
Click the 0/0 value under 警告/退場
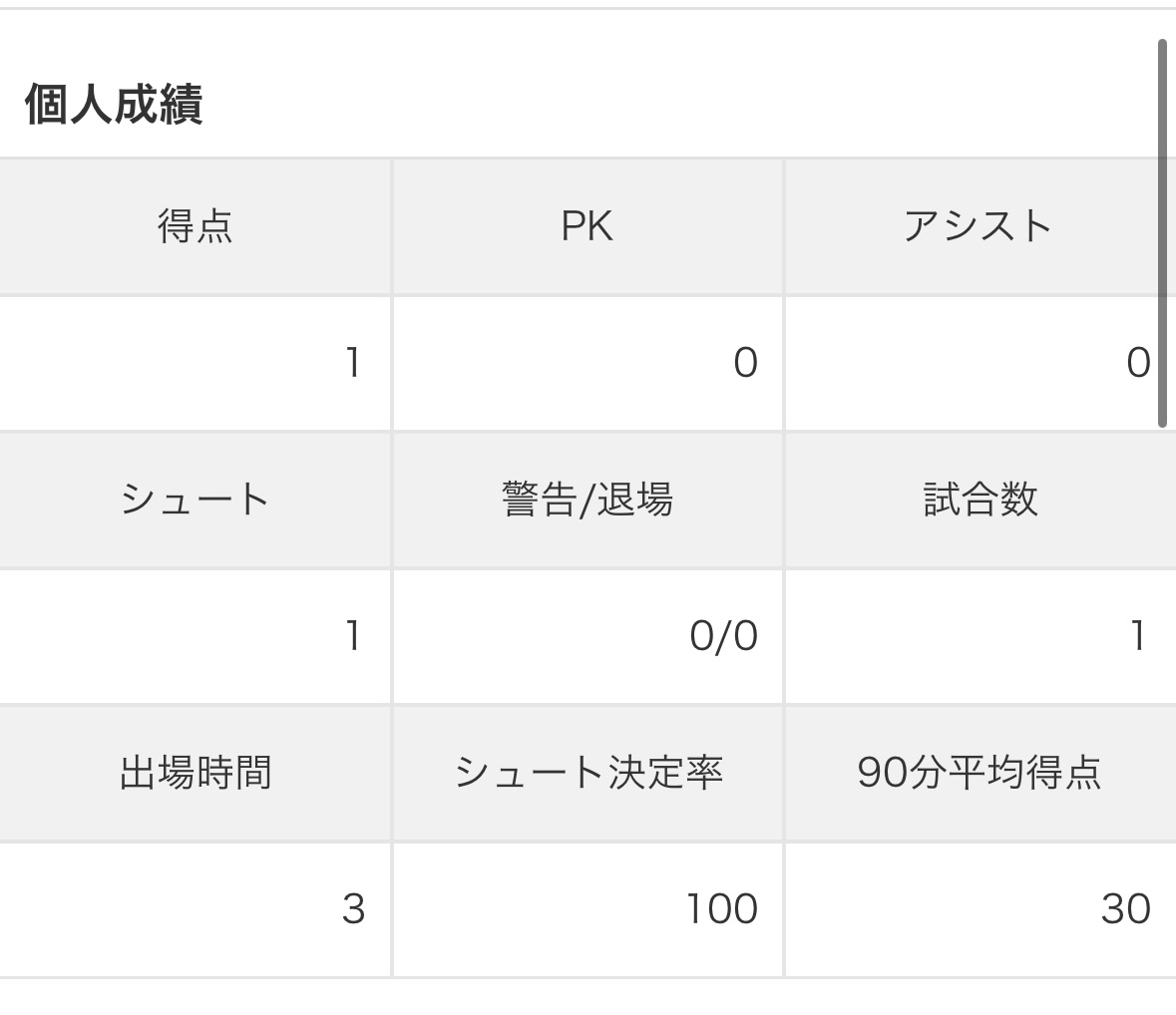(x=723, y=636)
